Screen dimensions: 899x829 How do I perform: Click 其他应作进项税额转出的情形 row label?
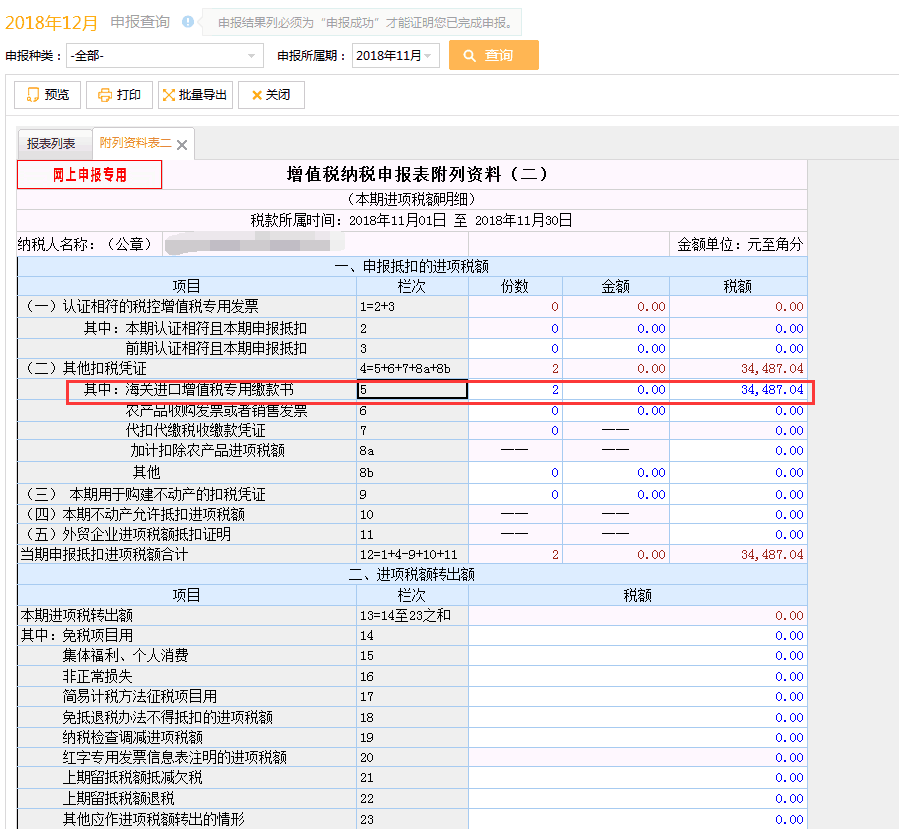(153, 819)
